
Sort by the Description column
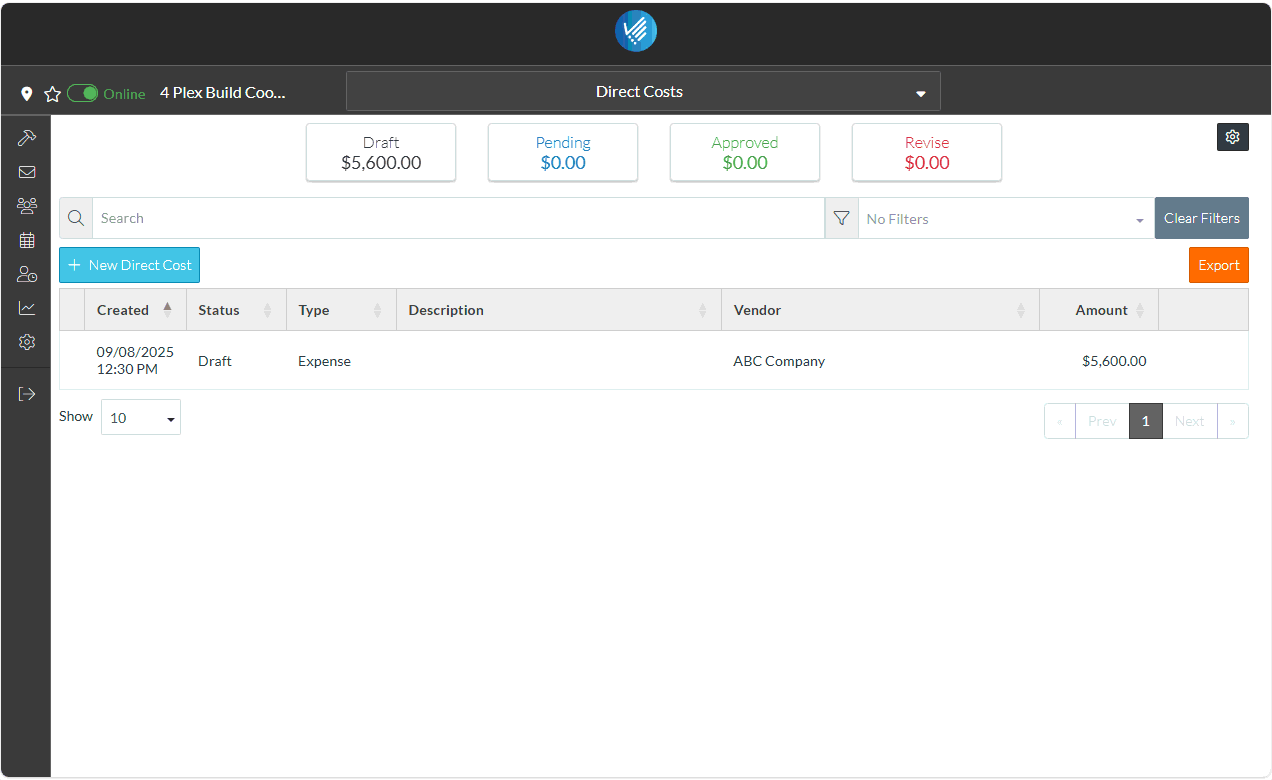559,310
